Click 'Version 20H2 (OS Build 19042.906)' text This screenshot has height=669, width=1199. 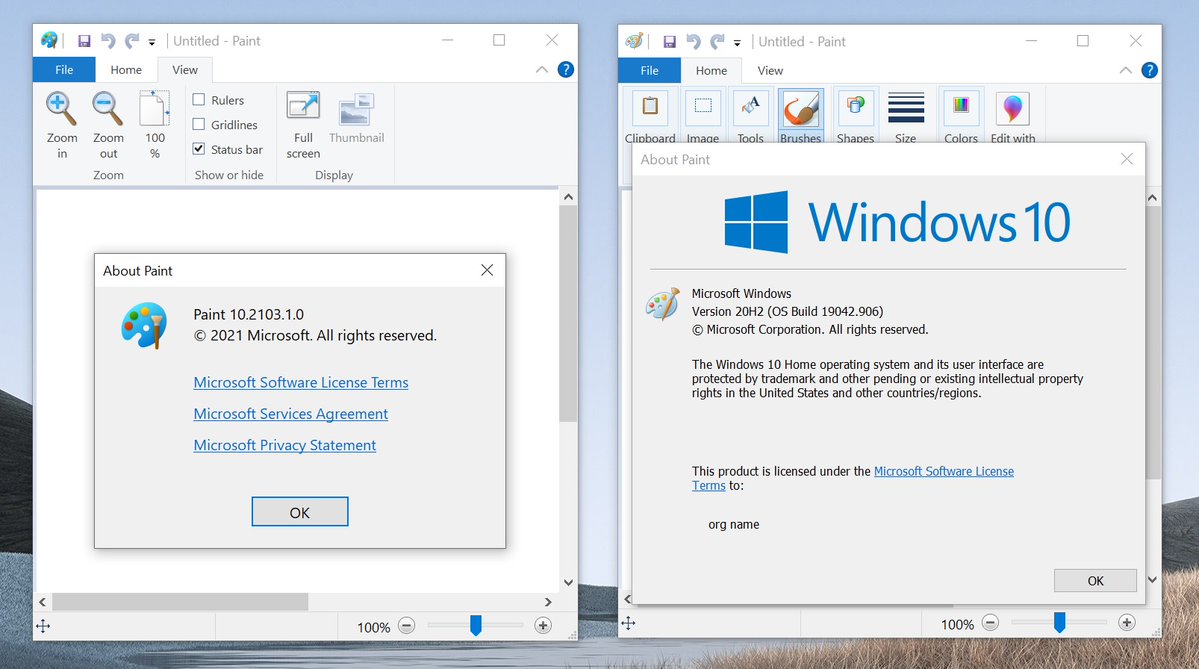point(788,311)
